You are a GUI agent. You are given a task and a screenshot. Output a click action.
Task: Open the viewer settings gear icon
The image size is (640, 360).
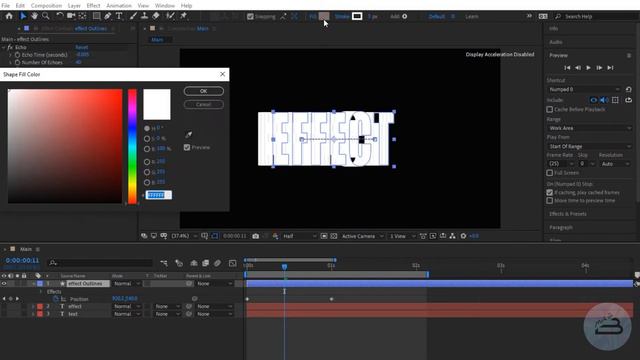point(463,236)
